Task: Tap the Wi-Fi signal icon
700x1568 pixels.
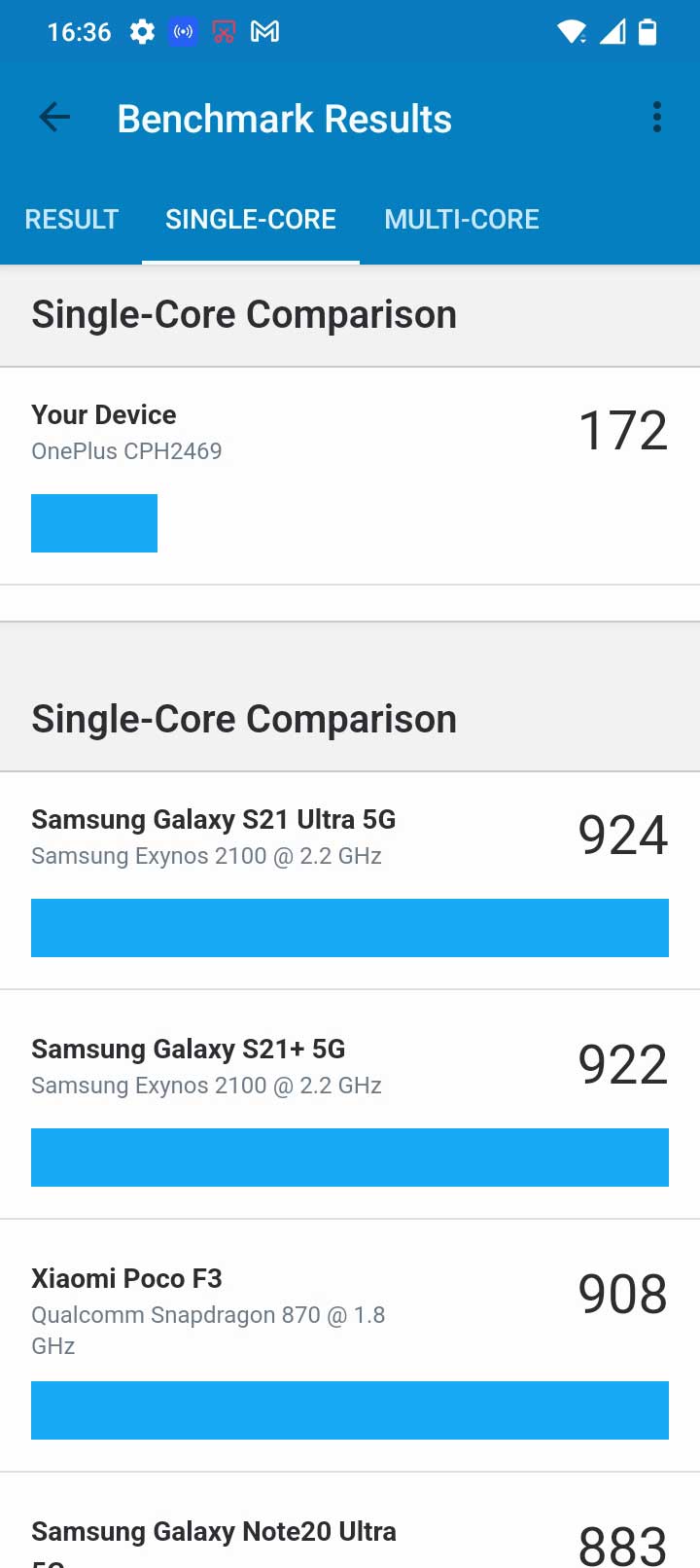Action: coord(571,32)
